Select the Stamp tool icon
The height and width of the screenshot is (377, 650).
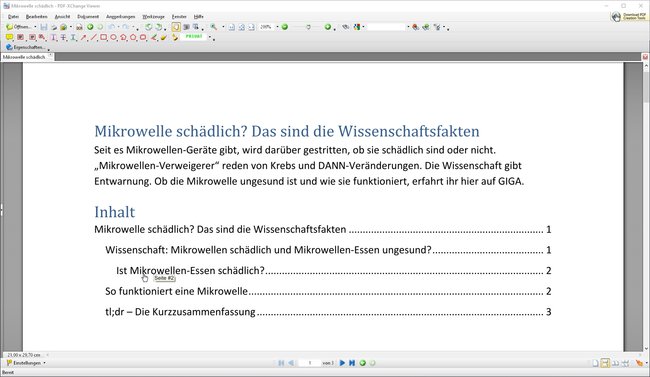[x=175, y=37]
